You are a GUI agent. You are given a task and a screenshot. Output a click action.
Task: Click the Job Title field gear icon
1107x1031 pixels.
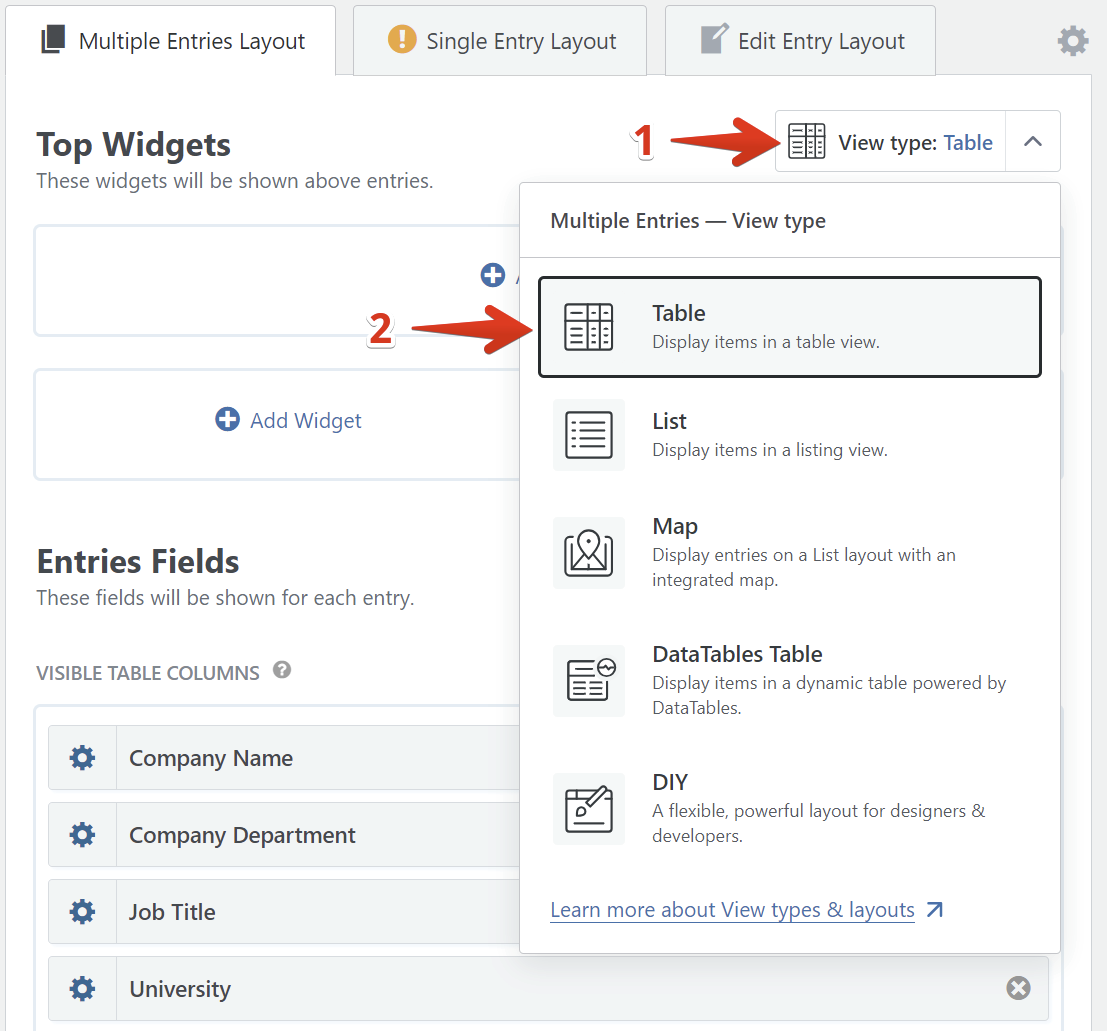click(x=82, y=912)
